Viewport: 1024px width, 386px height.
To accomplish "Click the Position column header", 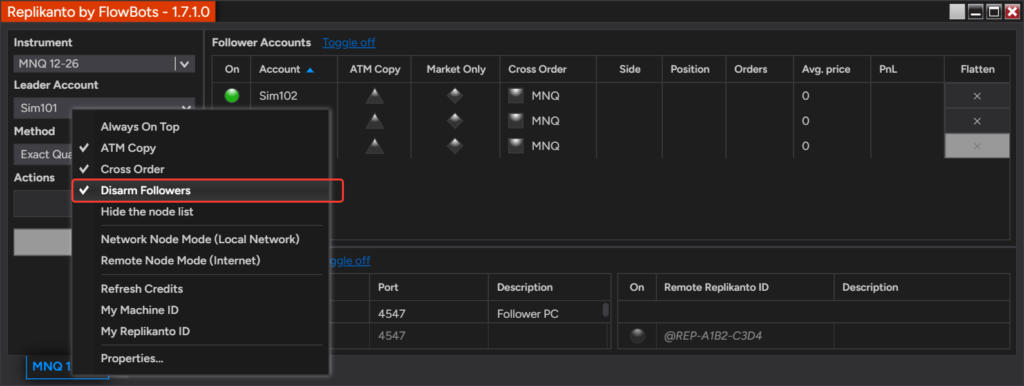I will click(x=694, y=69).
